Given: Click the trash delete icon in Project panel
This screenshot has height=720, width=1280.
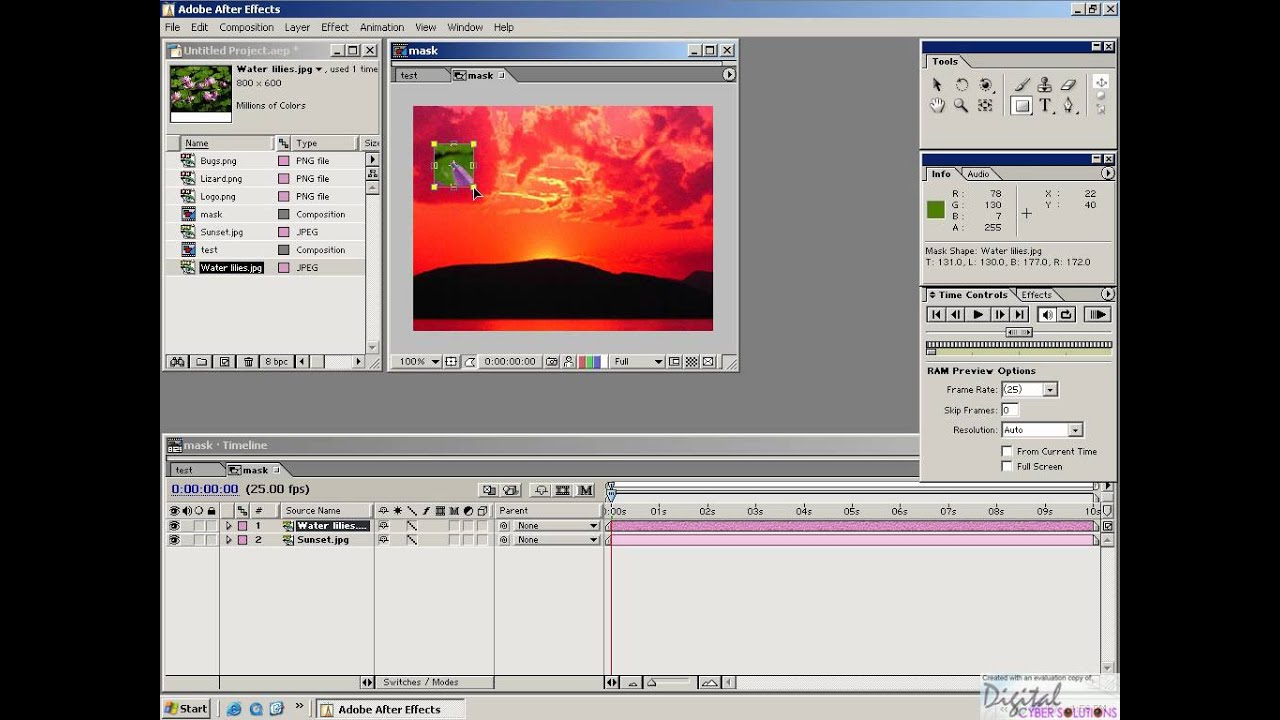Looking at the screenshot, I should coord(249,362).
